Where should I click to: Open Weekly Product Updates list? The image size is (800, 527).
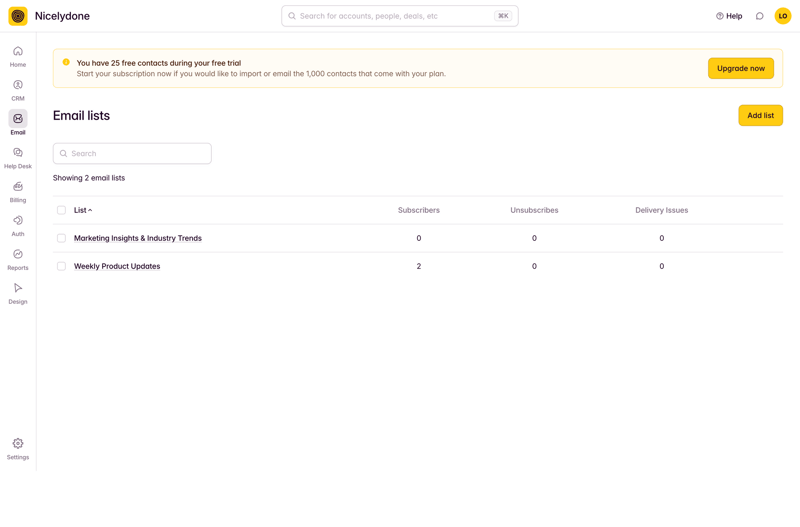pos(117,266)
